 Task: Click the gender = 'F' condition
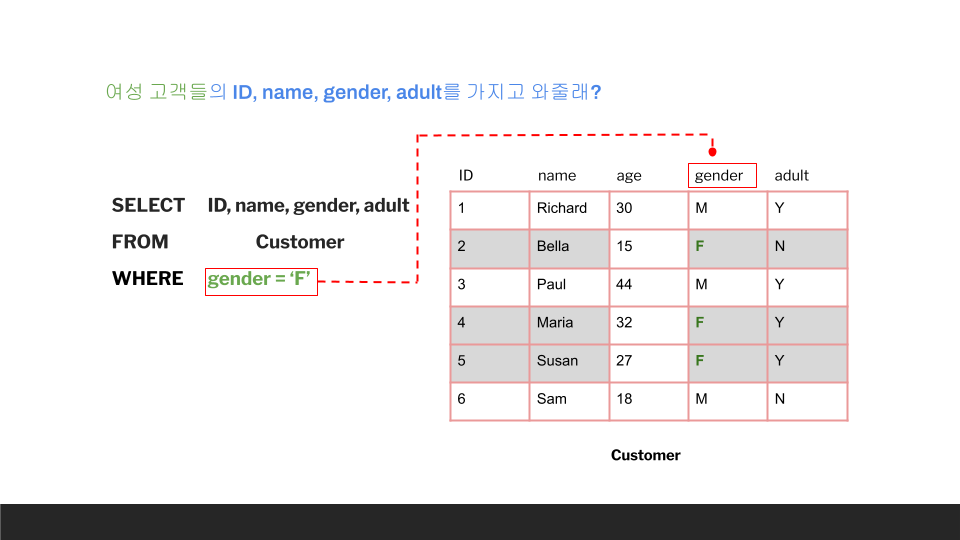261,282
